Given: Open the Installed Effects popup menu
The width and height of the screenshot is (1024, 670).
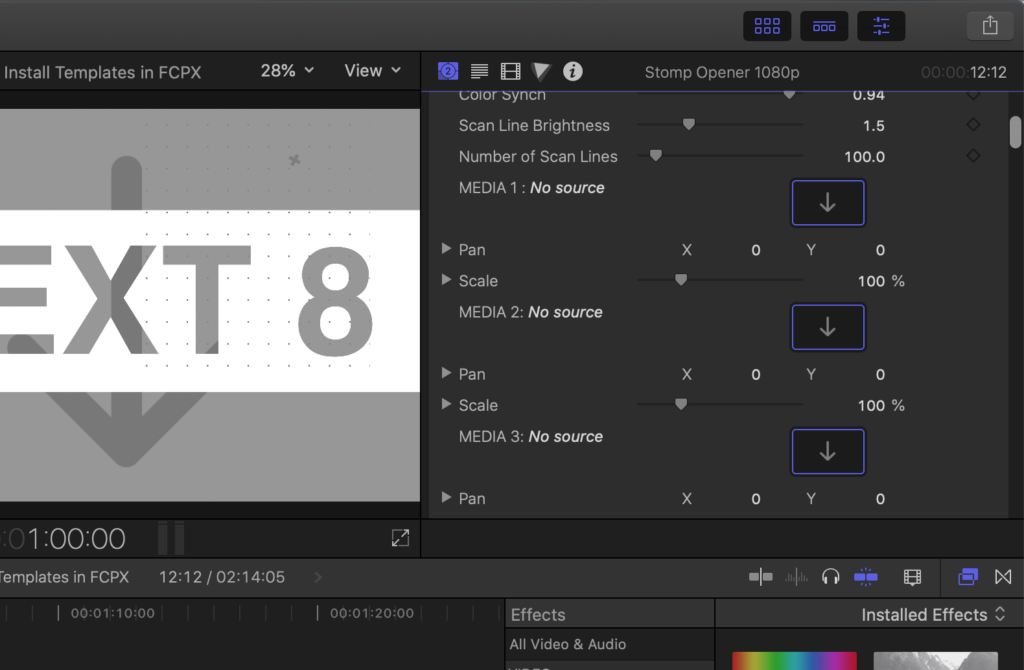Looking at the screenshot, I should (933, 615).
